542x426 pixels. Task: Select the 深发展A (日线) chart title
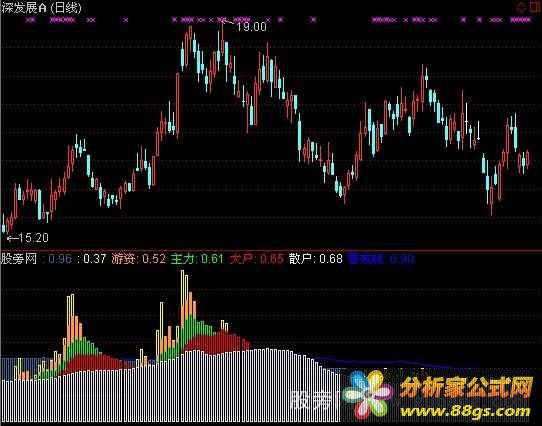tap(41, 8)
